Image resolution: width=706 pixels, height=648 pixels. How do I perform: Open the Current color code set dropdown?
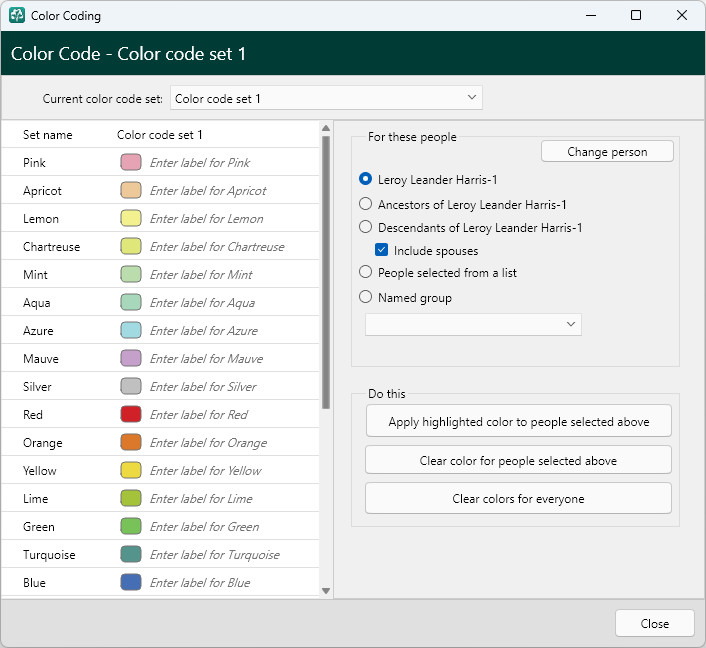click(x=326, y=98)
